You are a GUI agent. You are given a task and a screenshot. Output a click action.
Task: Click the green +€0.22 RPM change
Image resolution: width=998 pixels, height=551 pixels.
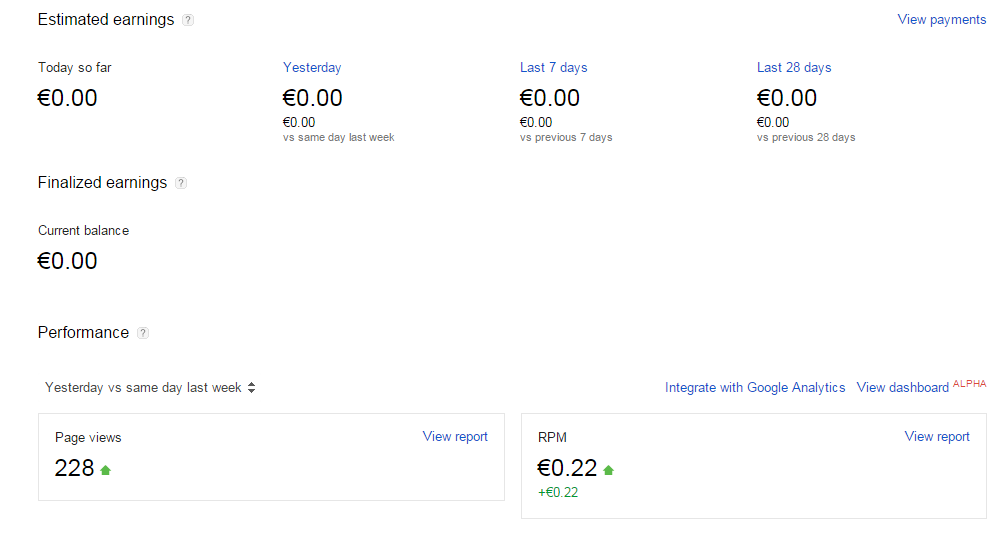click(558, 492)
